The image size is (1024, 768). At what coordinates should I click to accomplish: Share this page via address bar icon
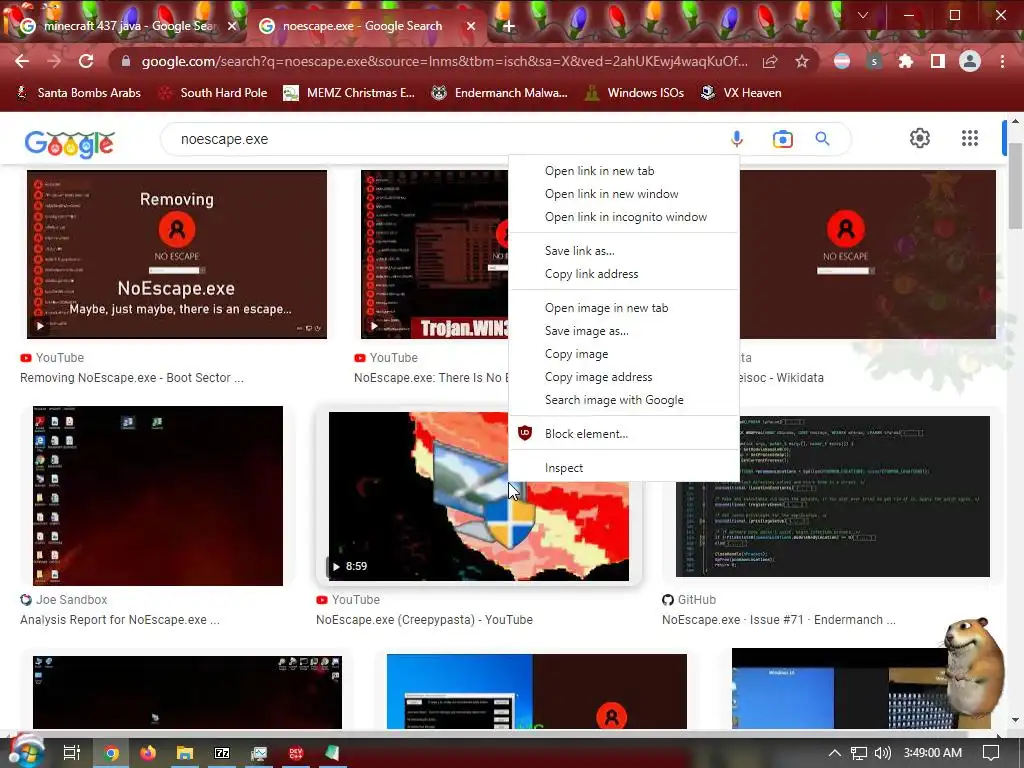coord(770,61)
